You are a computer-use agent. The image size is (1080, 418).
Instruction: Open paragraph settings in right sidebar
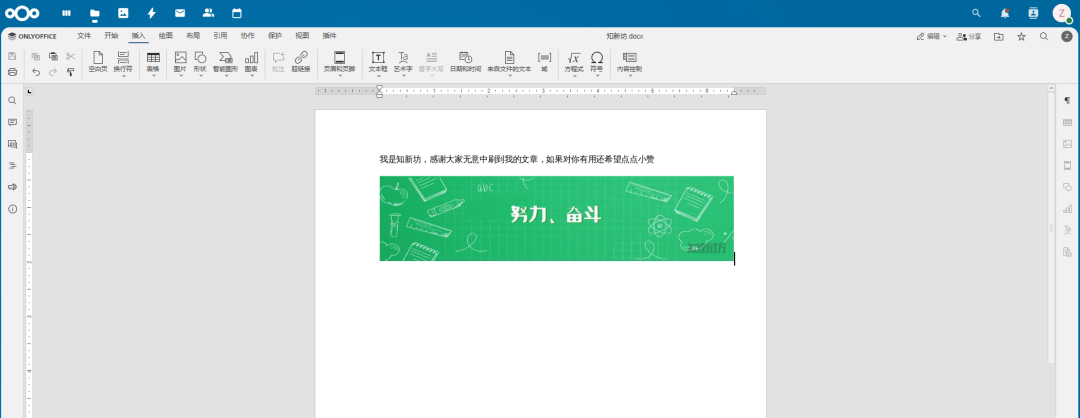coord(1068,101)
